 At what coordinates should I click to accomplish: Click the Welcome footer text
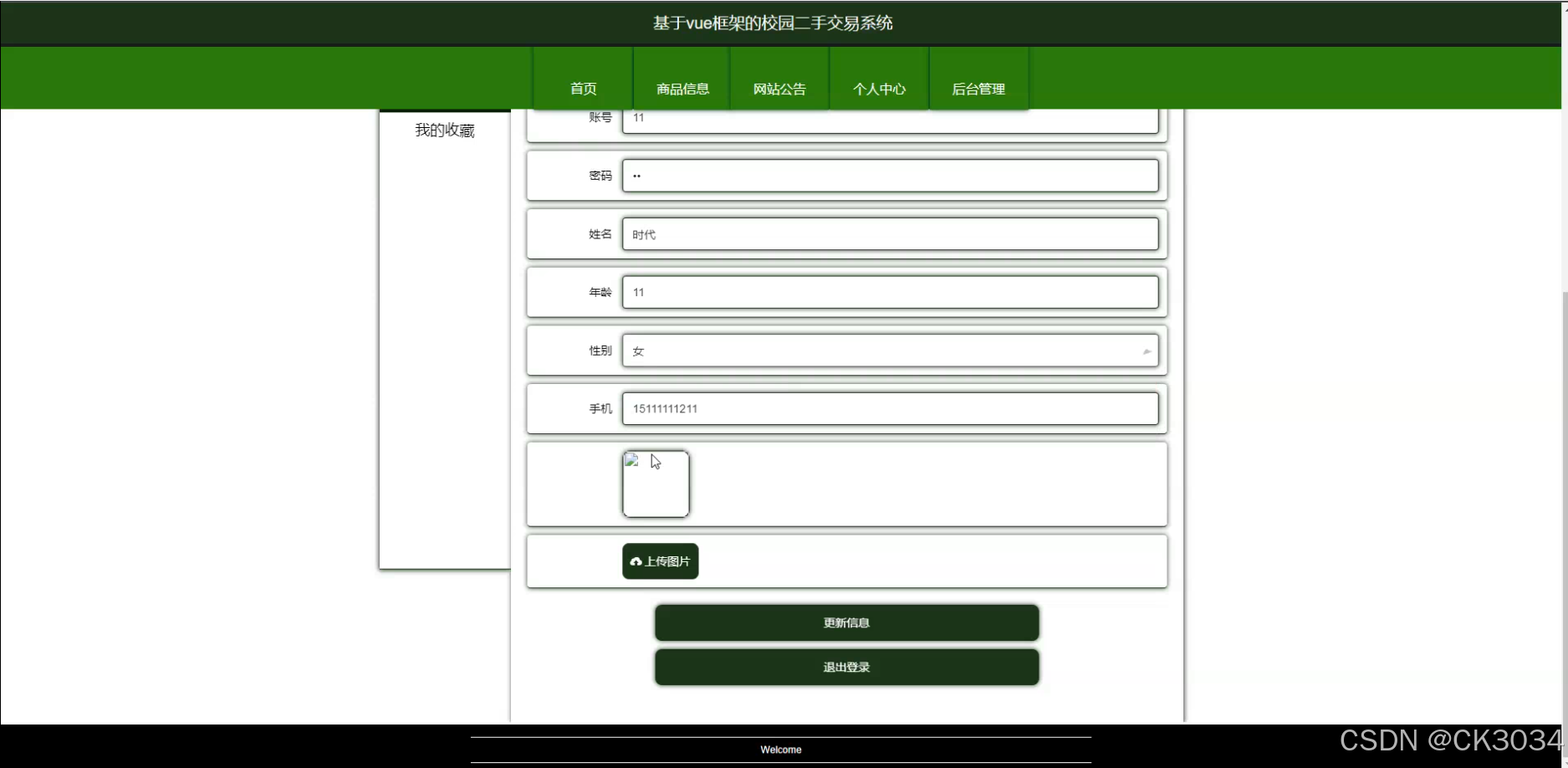(x=780, y=749)
